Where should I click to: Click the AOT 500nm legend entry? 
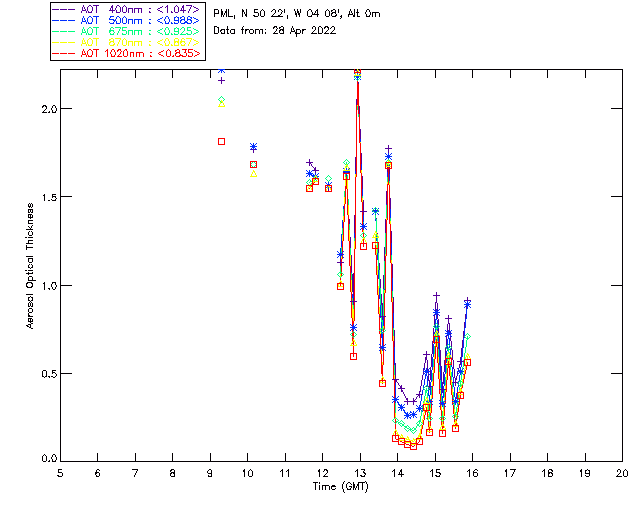click(127, 20)
